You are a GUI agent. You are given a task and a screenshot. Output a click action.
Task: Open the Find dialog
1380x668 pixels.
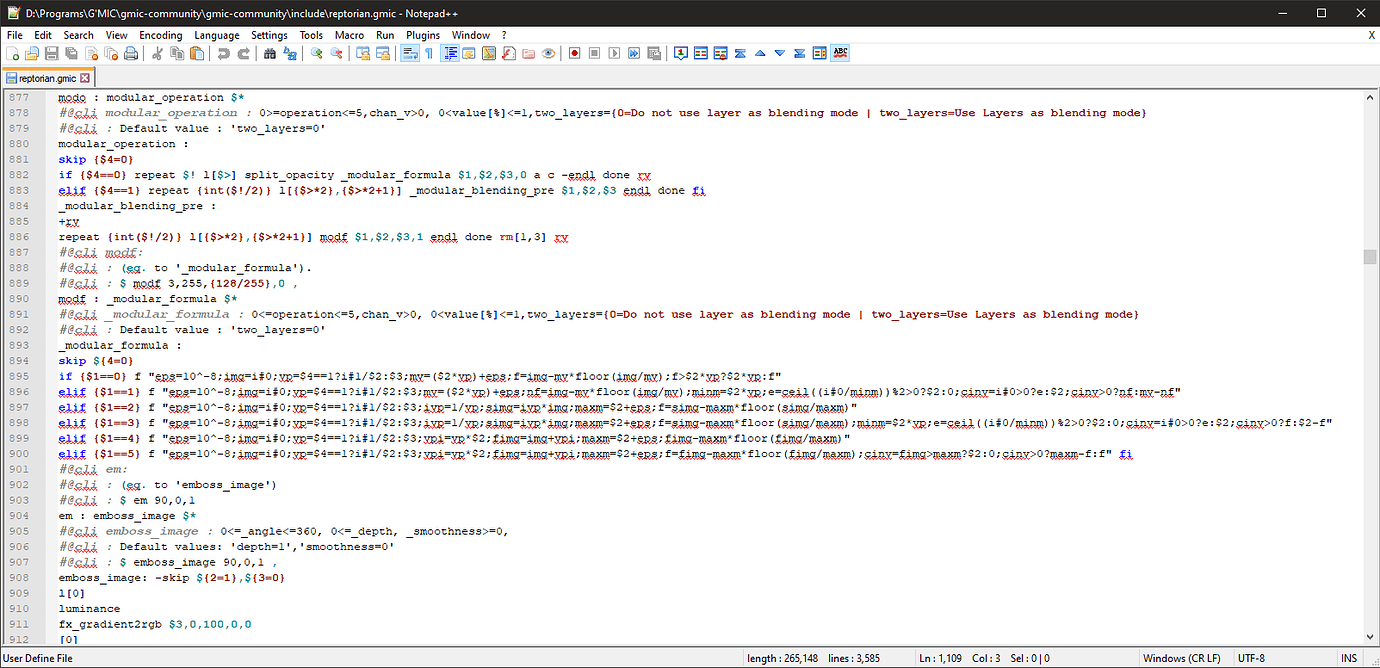pyautogui.click(x=269, y=53)
